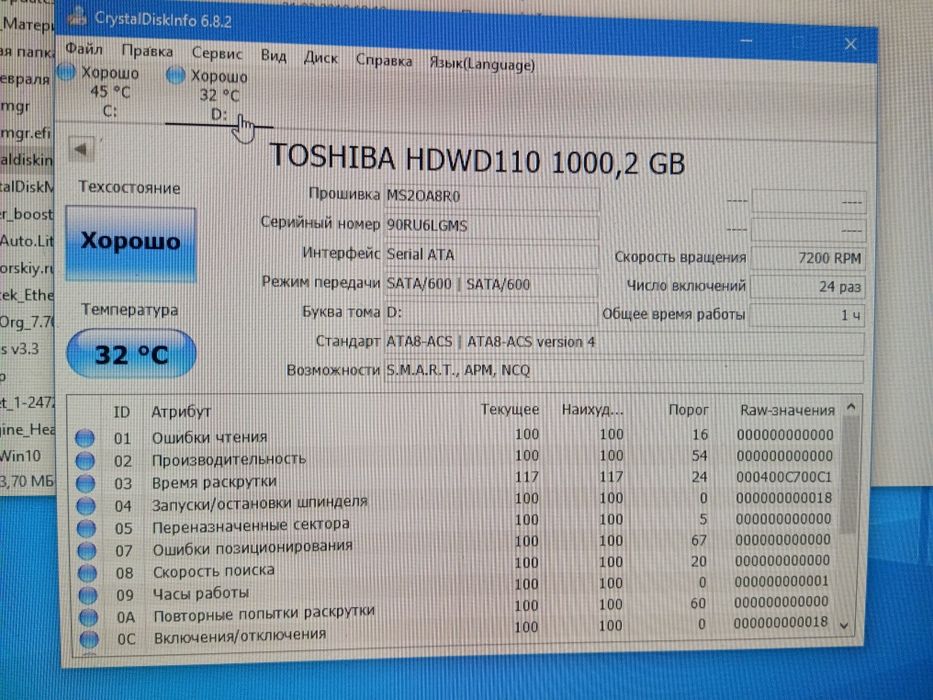Click the Стандарт field ATA8-ACS
Viewport: 933px width, 700px height.
[x=624, y=342]
